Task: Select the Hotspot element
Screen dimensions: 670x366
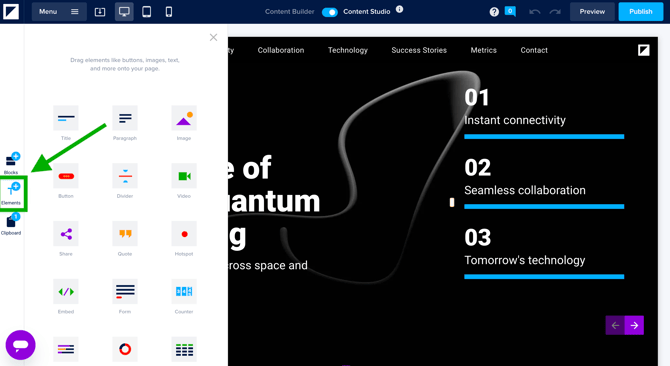Action: 184,234
